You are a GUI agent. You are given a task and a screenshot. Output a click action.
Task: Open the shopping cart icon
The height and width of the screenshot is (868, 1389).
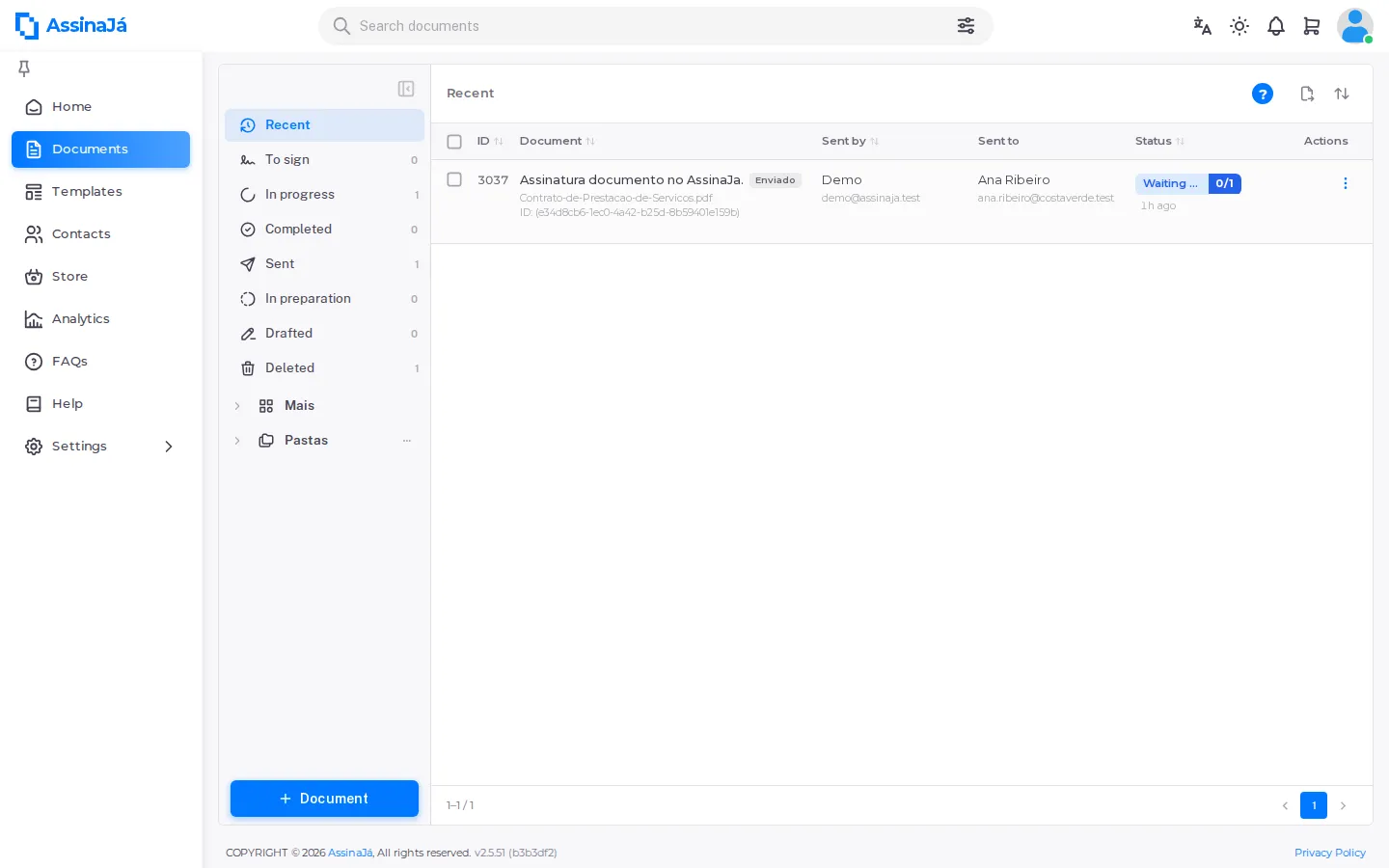[1312, 26]
